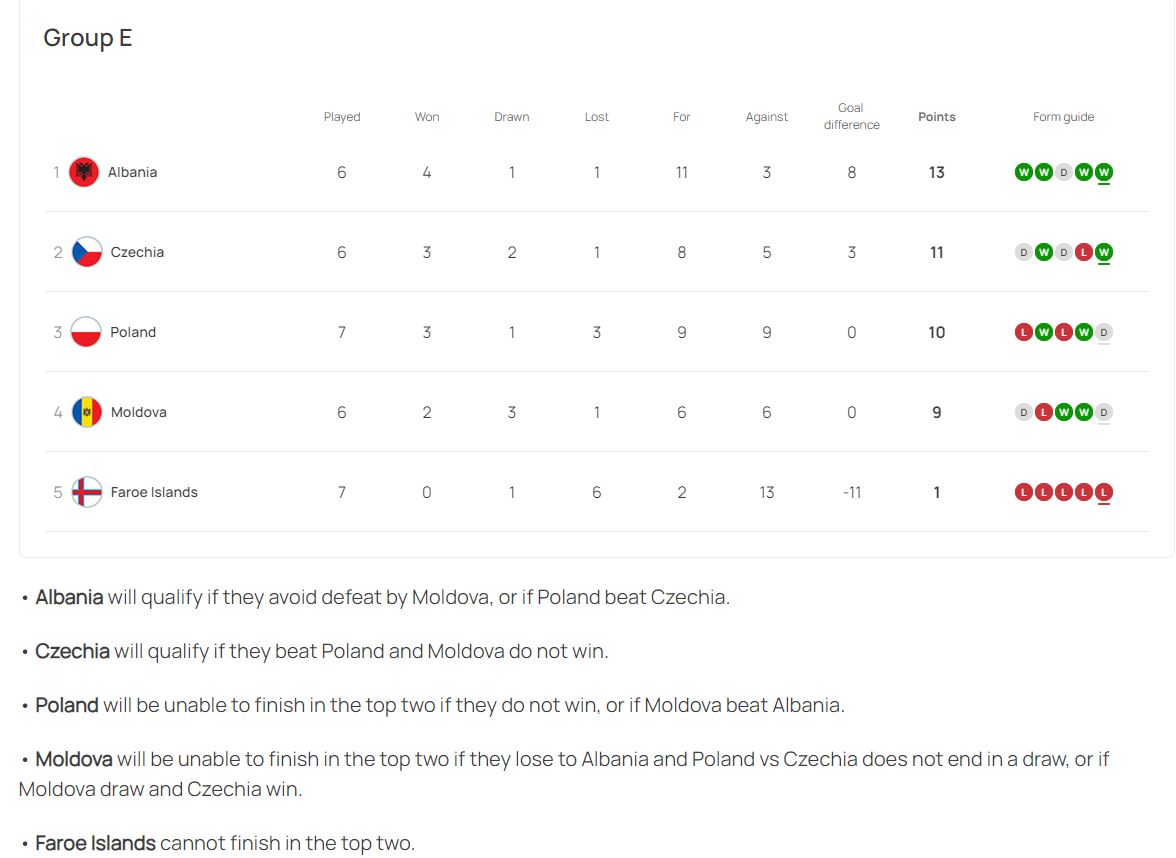Viewport: 1176px width, 858px height.
Task: Open the Czechia team name link
Action: (x=137, y=253)
